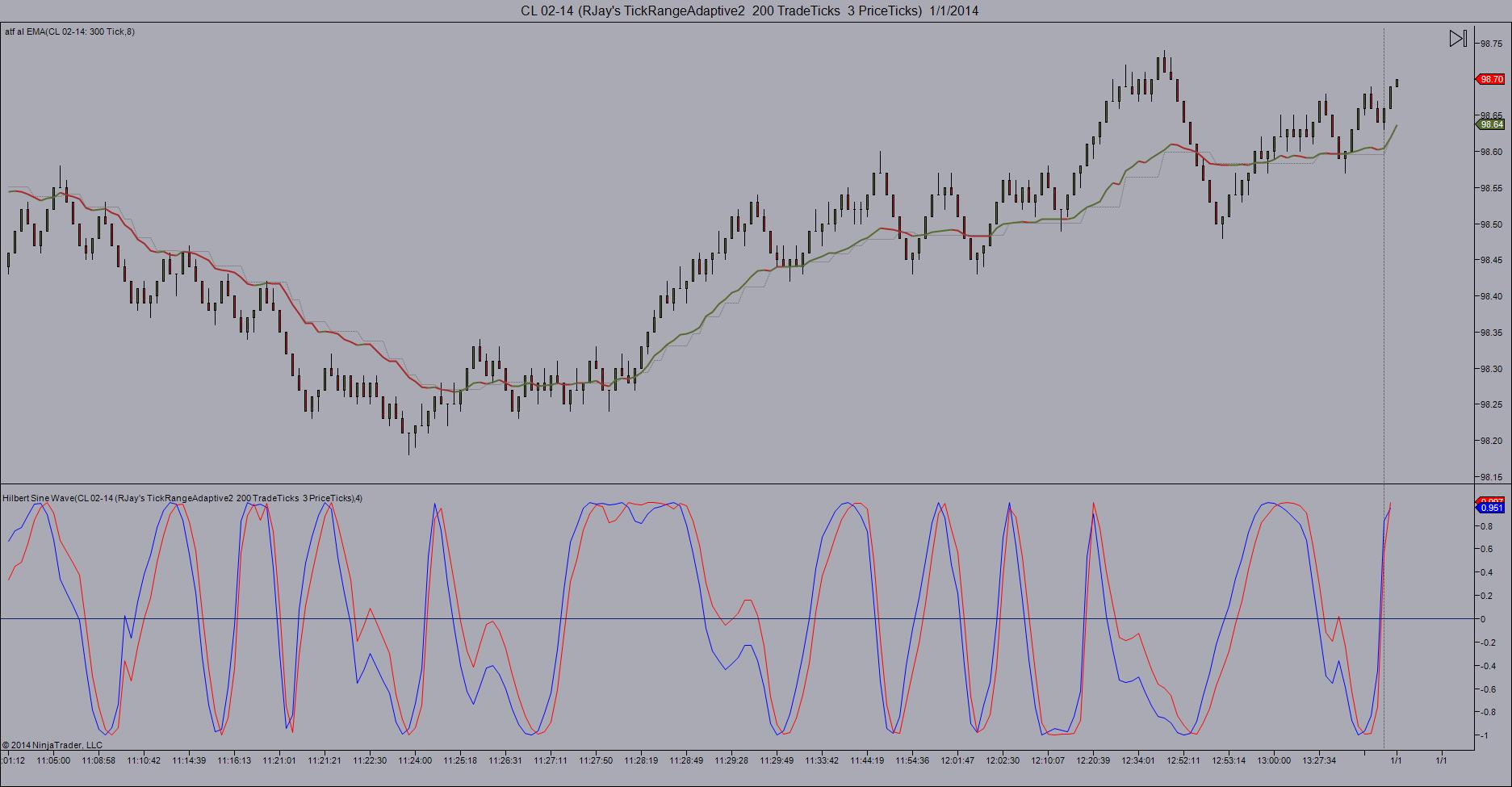The image size is (1512, 787).
Task: Click the 11:05:00 time axis label
Action: coord(53,760)
